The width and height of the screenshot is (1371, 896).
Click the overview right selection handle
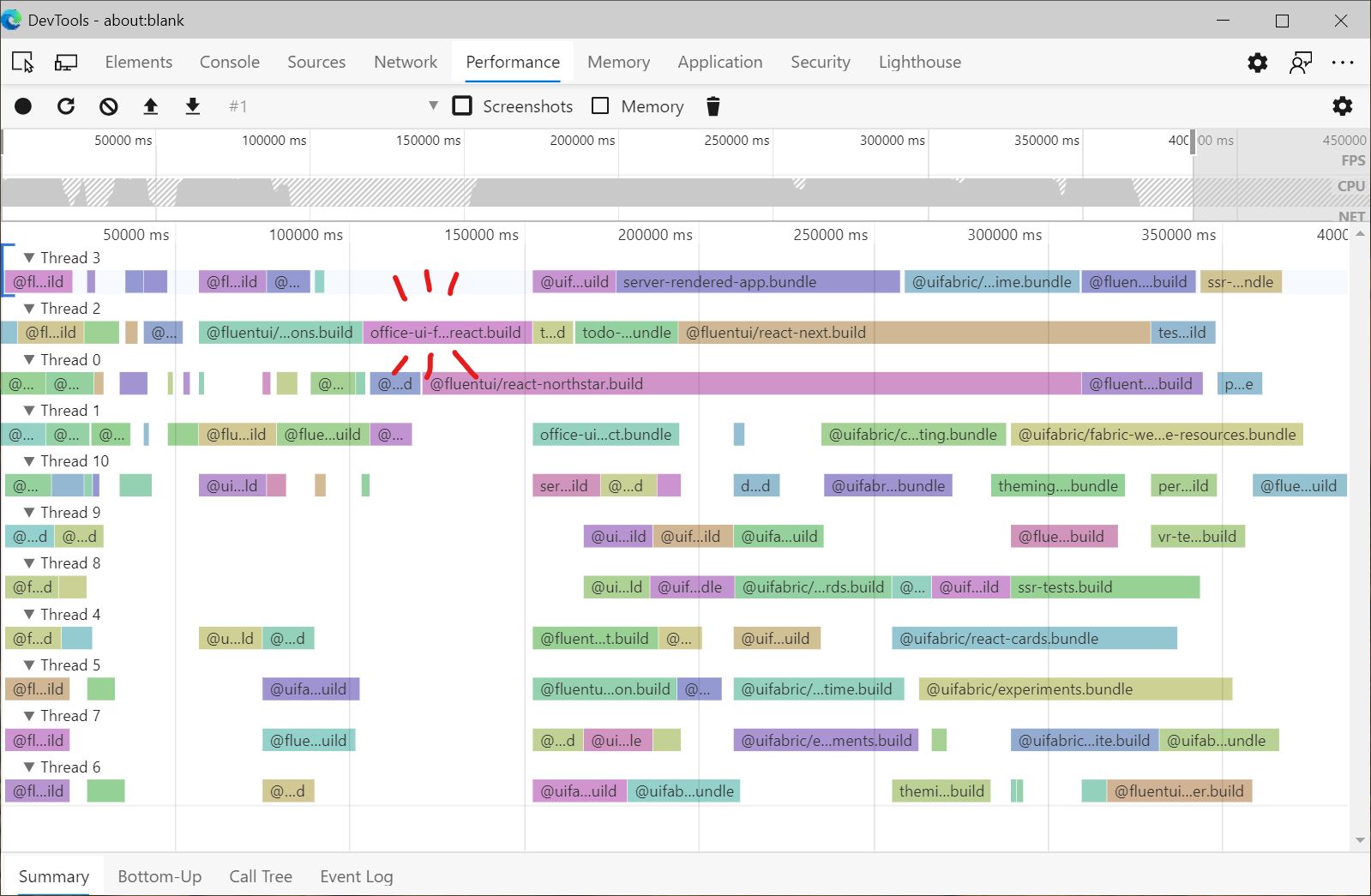pos(1193,141)
